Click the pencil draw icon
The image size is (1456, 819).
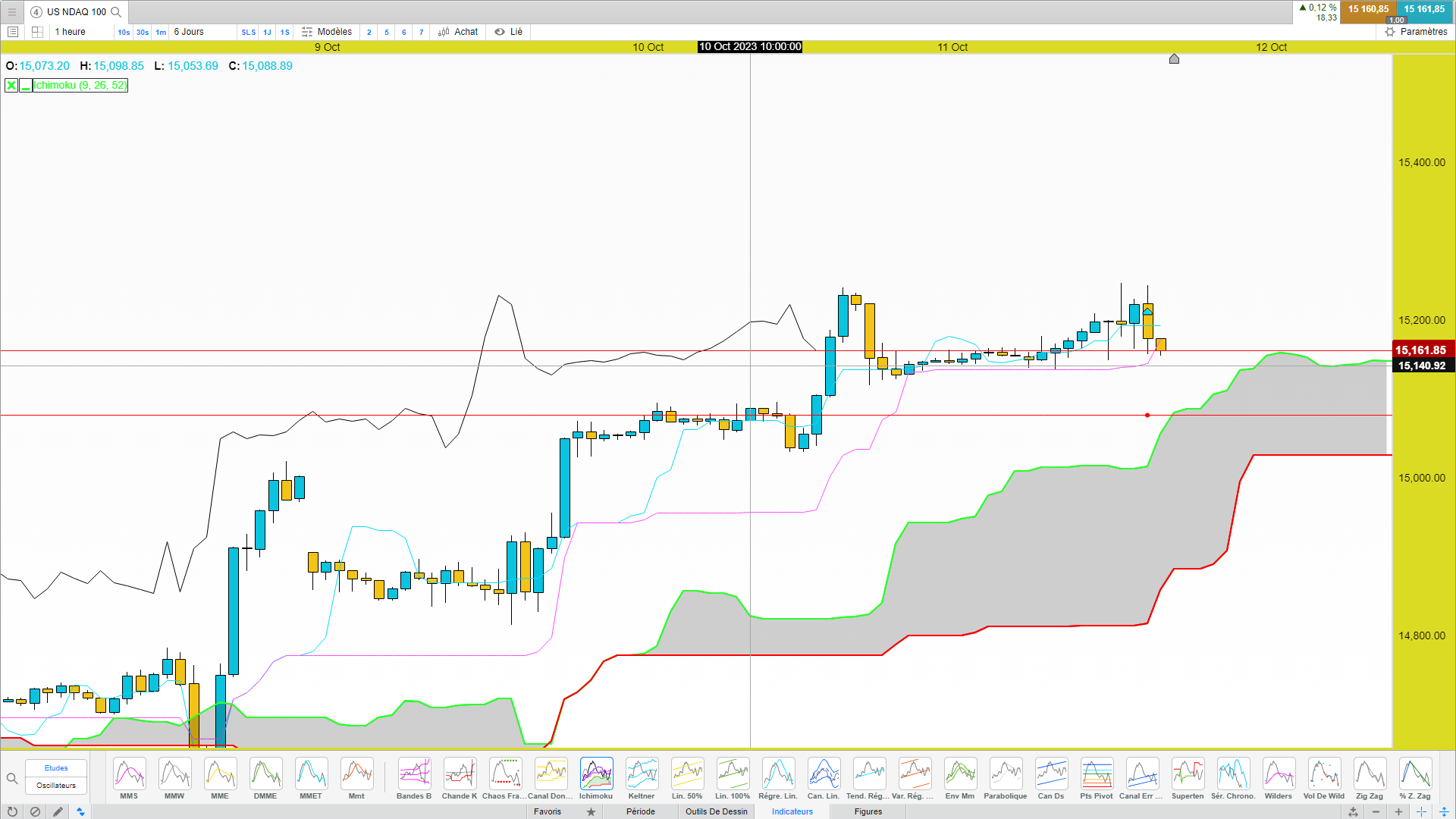click(58, 811)
